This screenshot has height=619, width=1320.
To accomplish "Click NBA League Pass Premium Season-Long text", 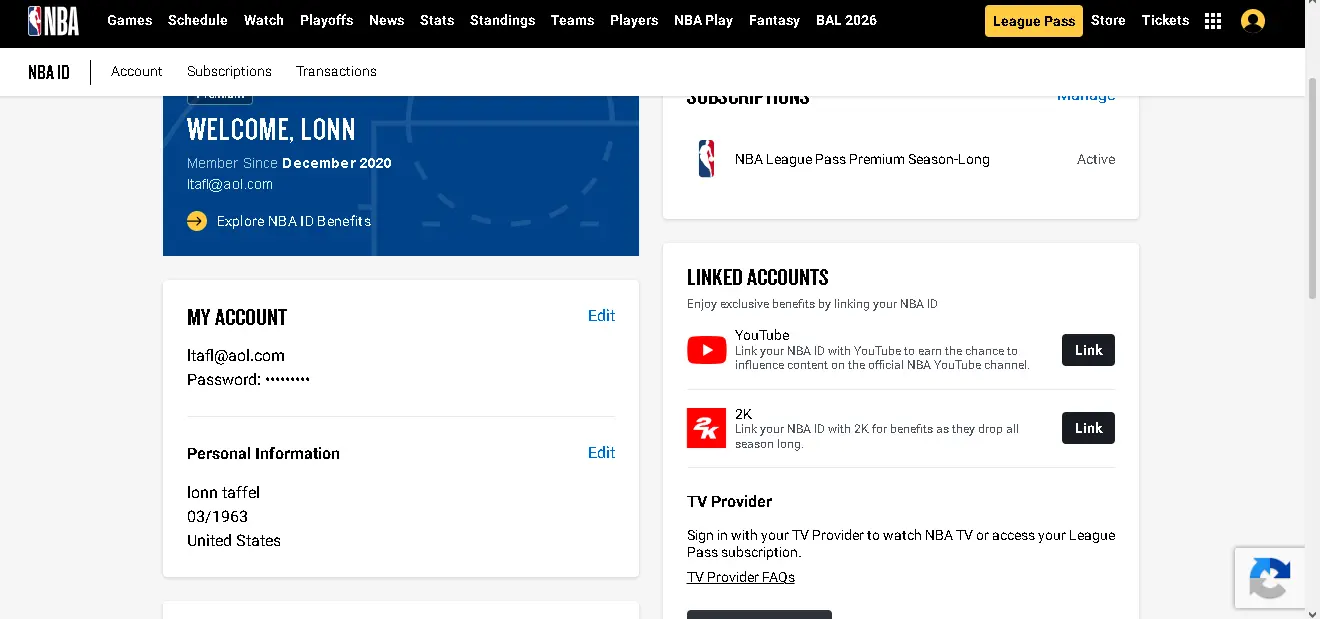I will tap(862, 159).
